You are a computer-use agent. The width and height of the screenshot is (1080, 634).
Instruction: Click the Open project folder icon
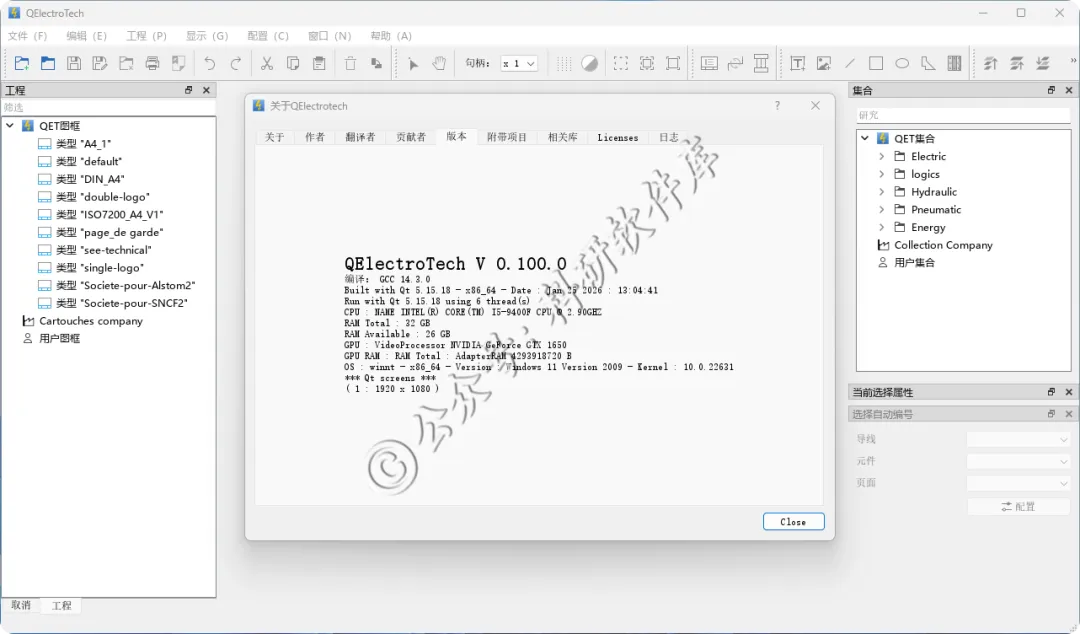click(48, 63)
